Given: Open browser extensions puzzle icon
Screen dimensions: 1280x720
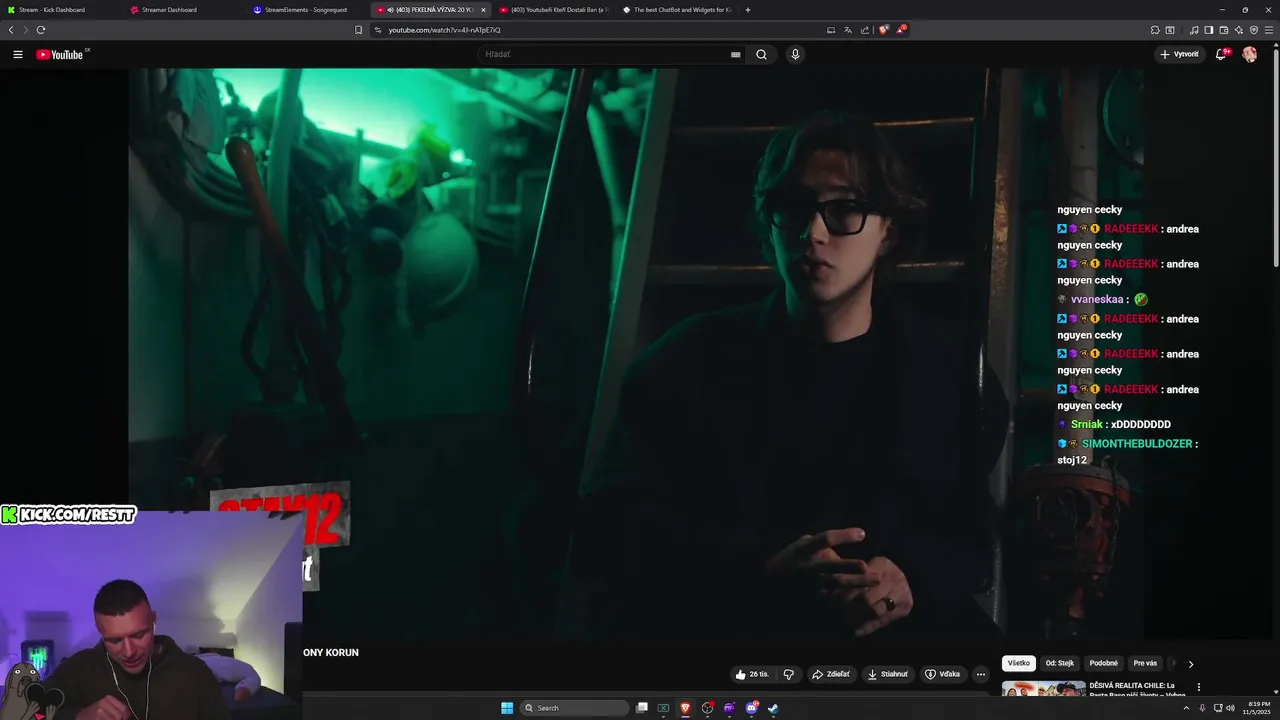Looking at the screenshot, I should (x=1155, y=30).
